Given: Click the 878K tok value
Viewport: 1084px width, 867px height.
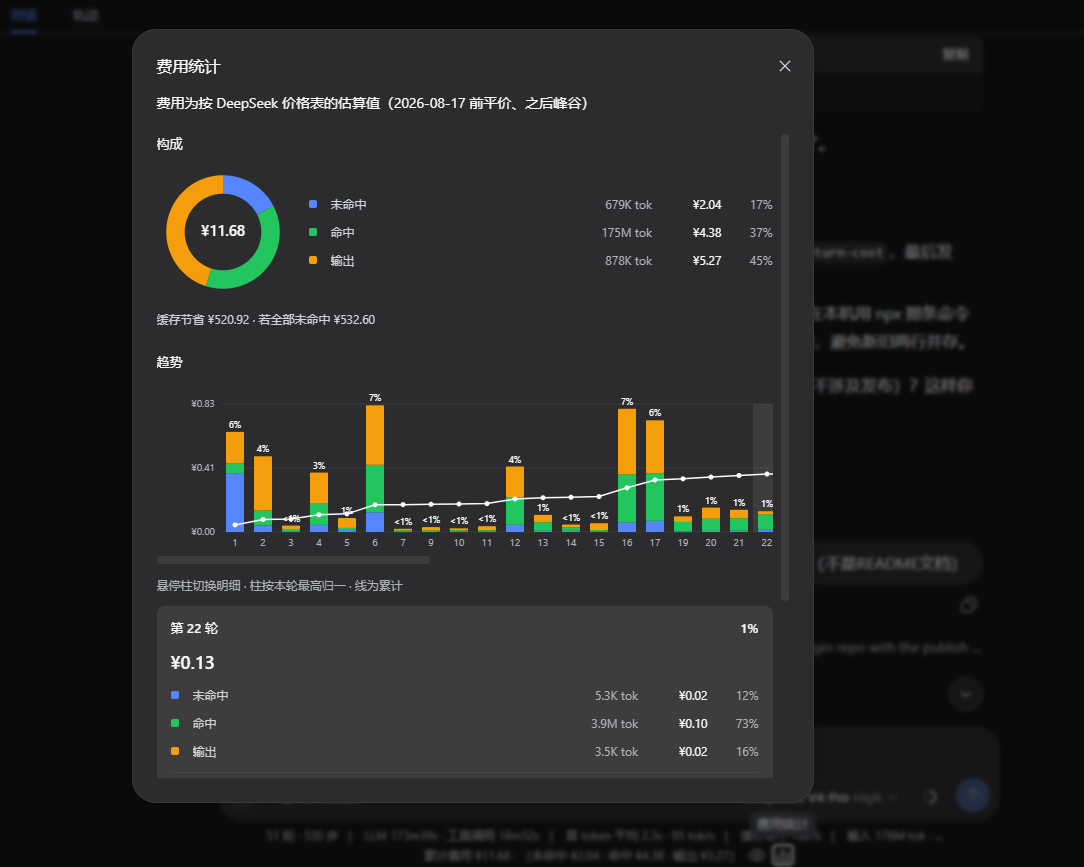Looking at the screenshot, I should (x=628, y=261).
